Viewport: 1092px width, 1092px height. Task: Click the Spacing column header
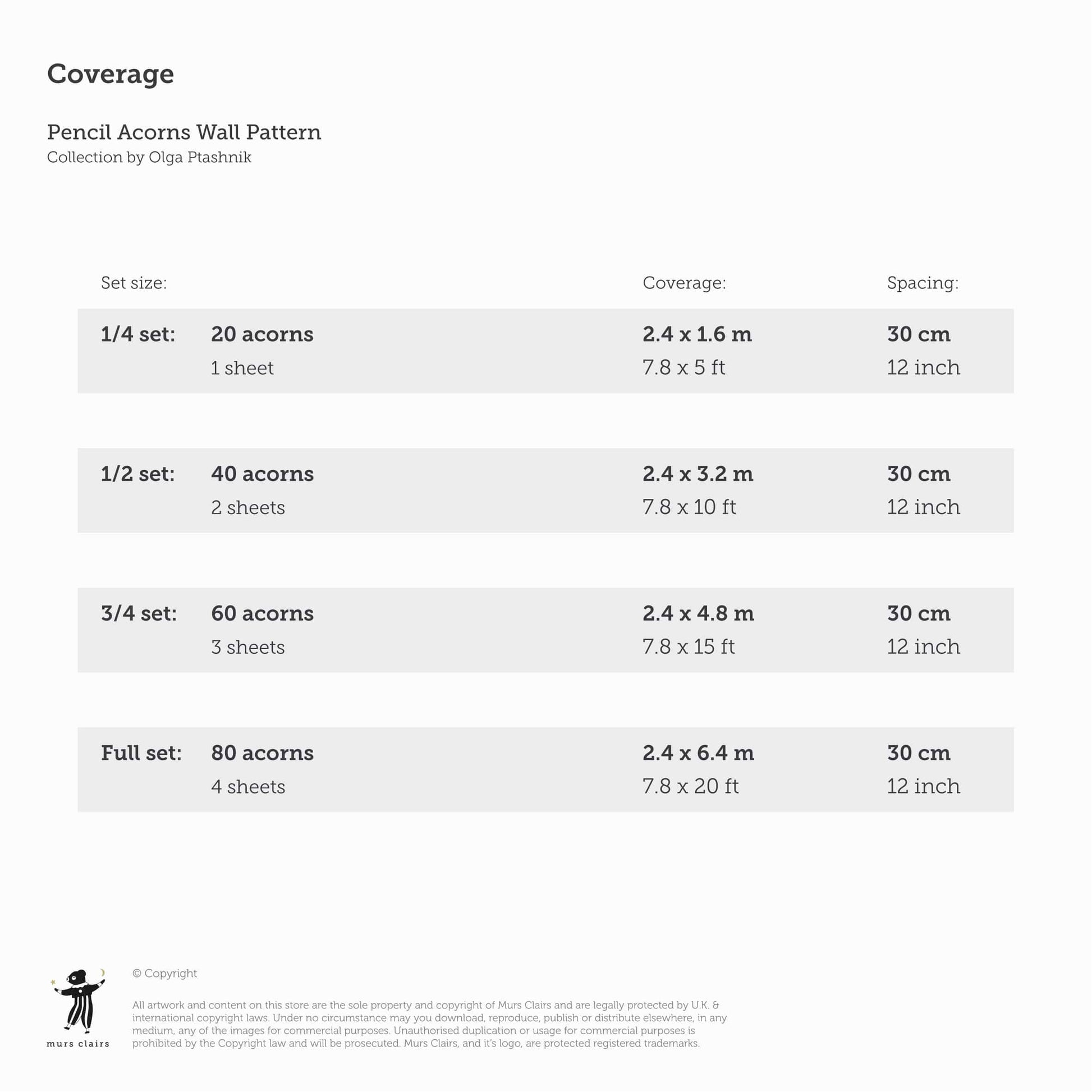[923, 283]
